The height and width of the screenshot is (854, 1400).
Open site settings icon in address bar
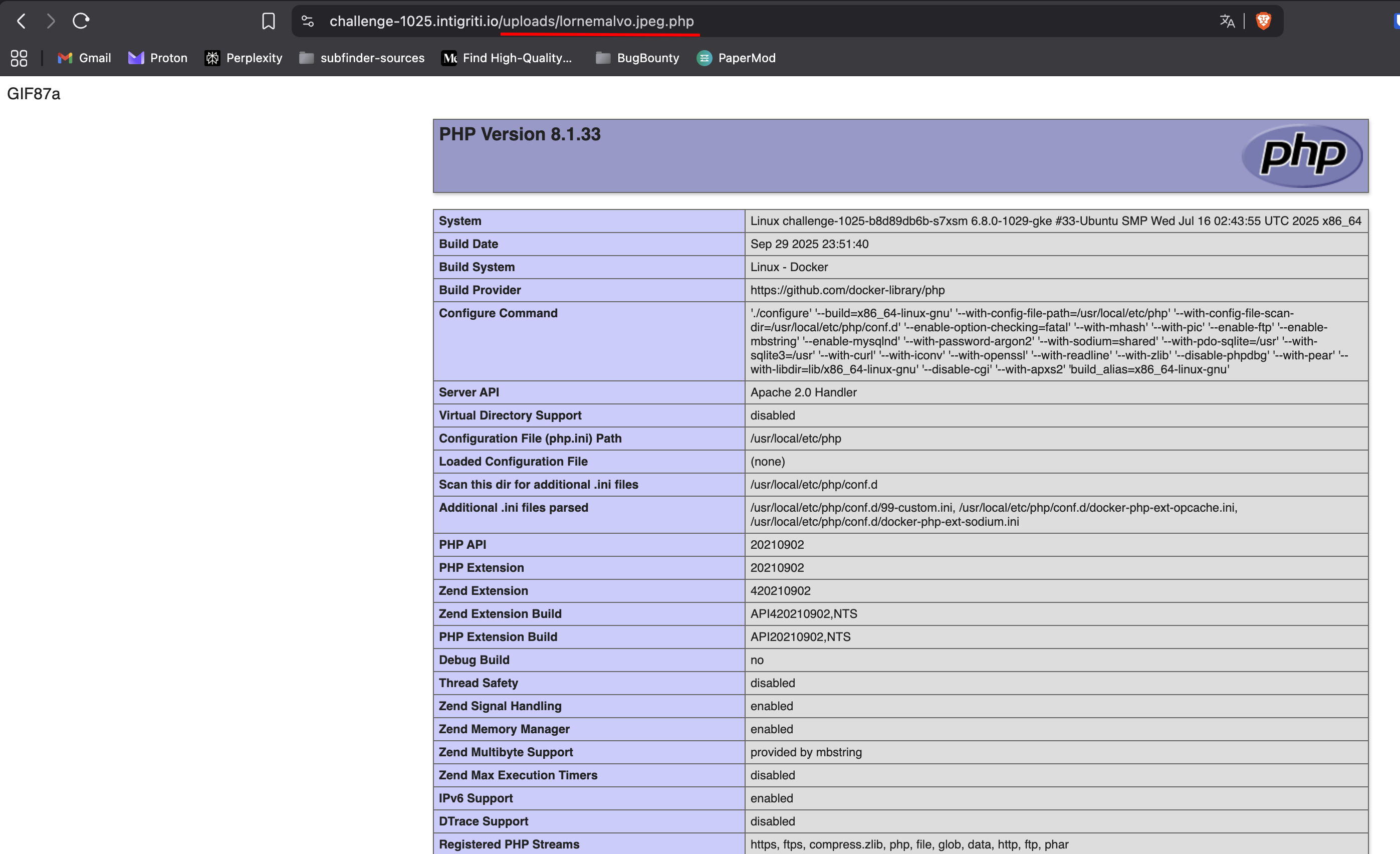point(307,21)
